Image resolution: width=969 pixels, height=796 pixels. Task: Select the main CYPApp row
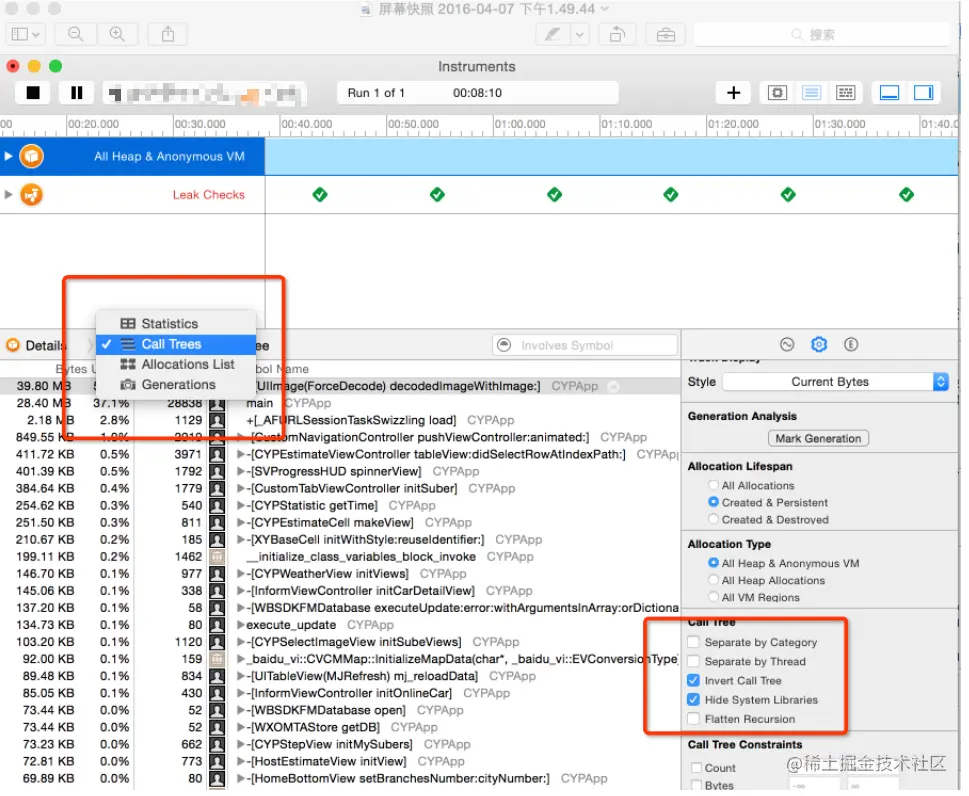(x=340, y=404)
